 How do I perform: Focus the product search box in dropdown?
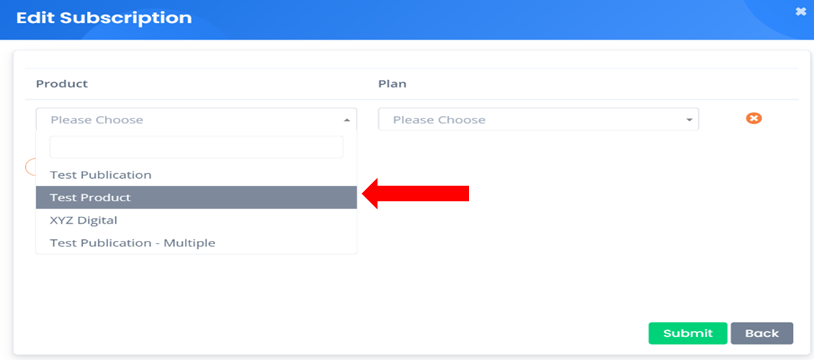point(196,147)
